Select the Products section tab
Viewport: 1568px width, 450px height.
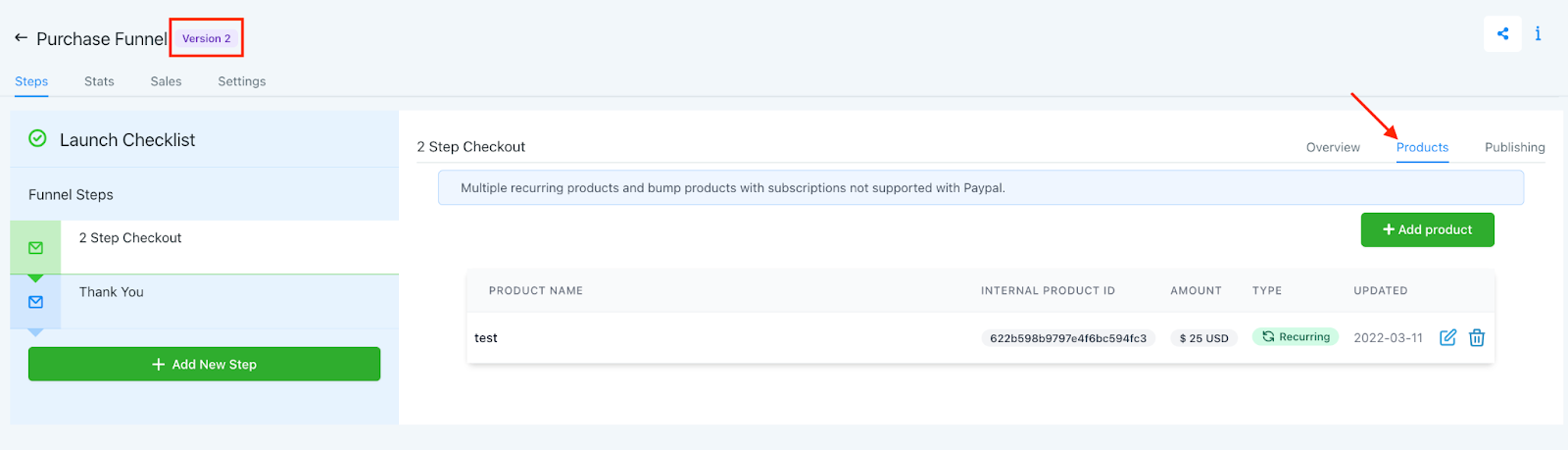click(x=1422, y=147)
